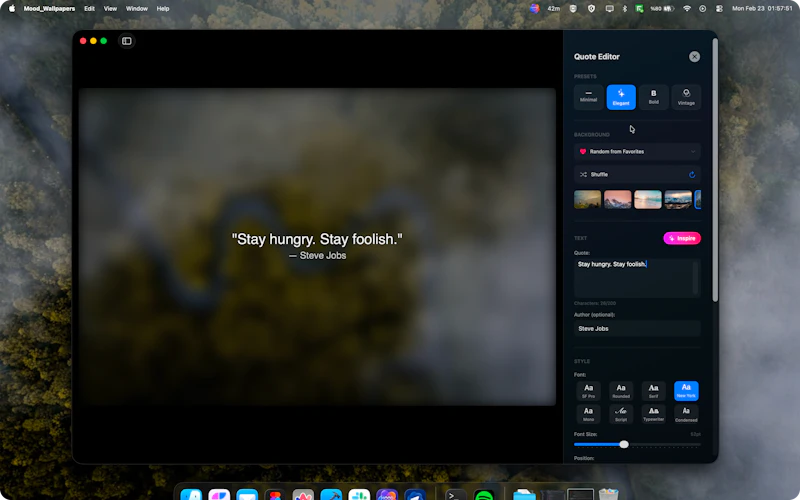Click the Font Size slider handle
The image size is (800, 500).
(624, 444)
